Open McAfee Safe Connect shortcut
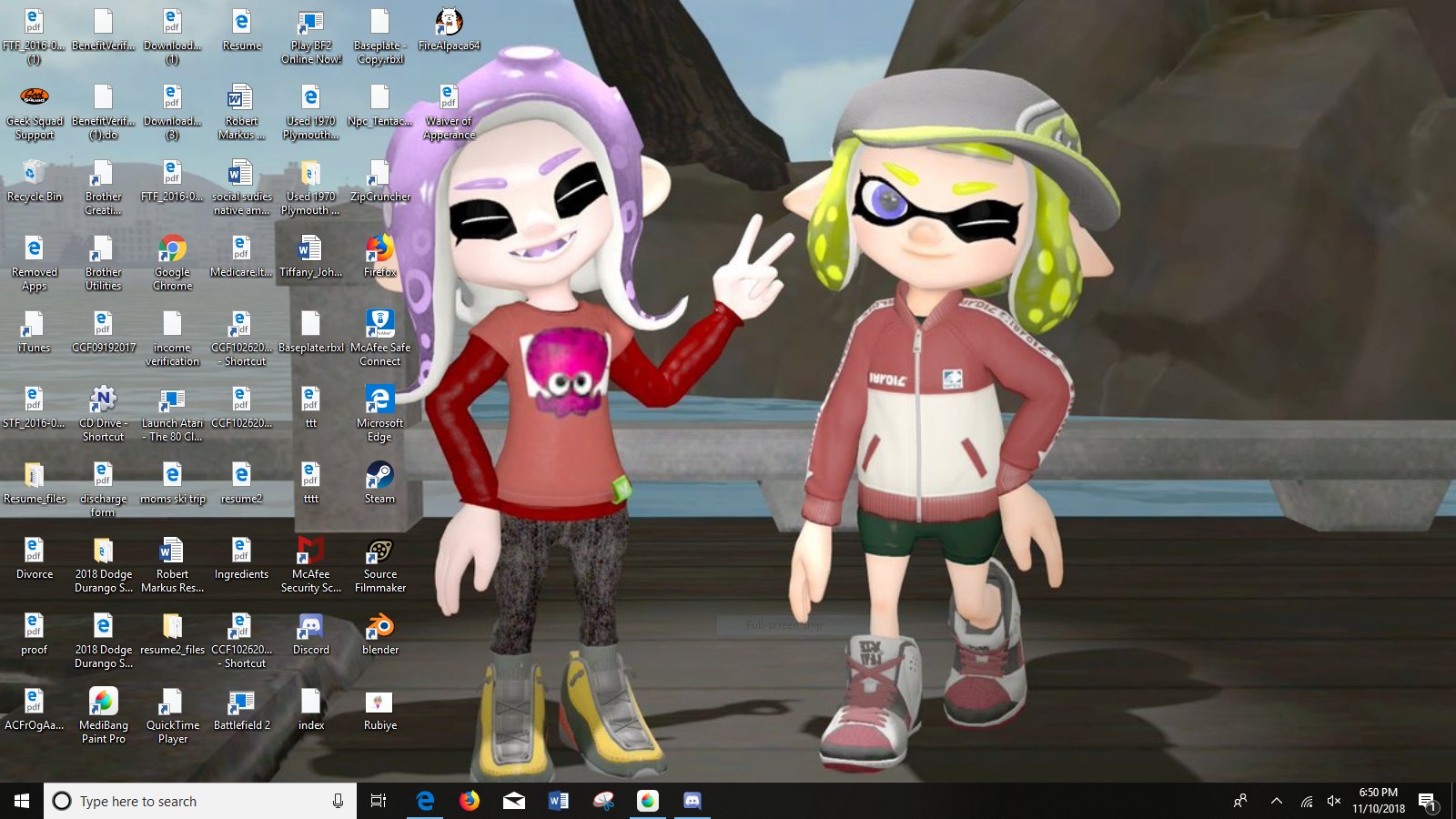1456x819 pixels. pyautogui.click(x=379, y=339)
